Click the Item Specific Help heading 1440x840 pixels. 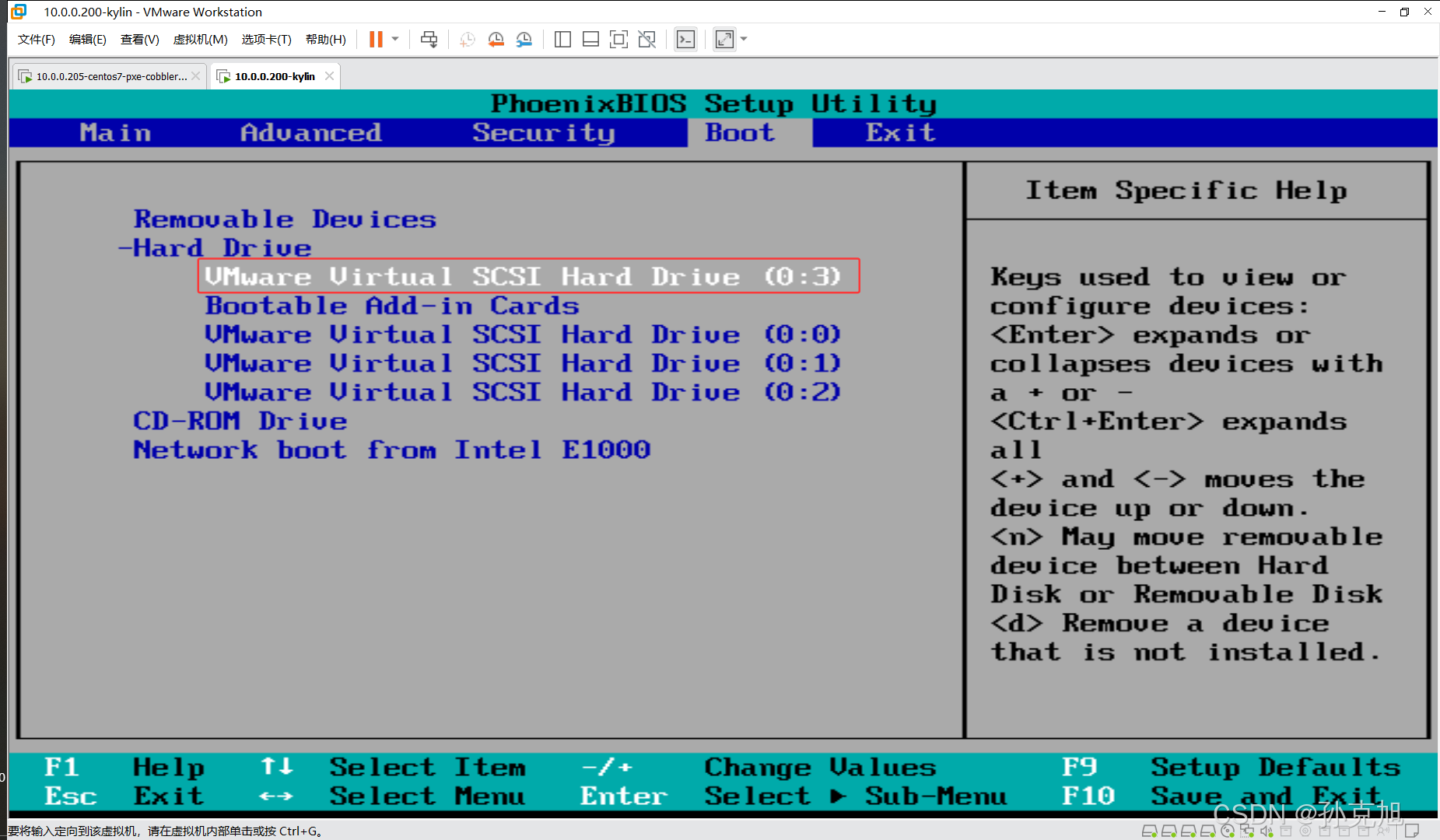pos(1186,190)
